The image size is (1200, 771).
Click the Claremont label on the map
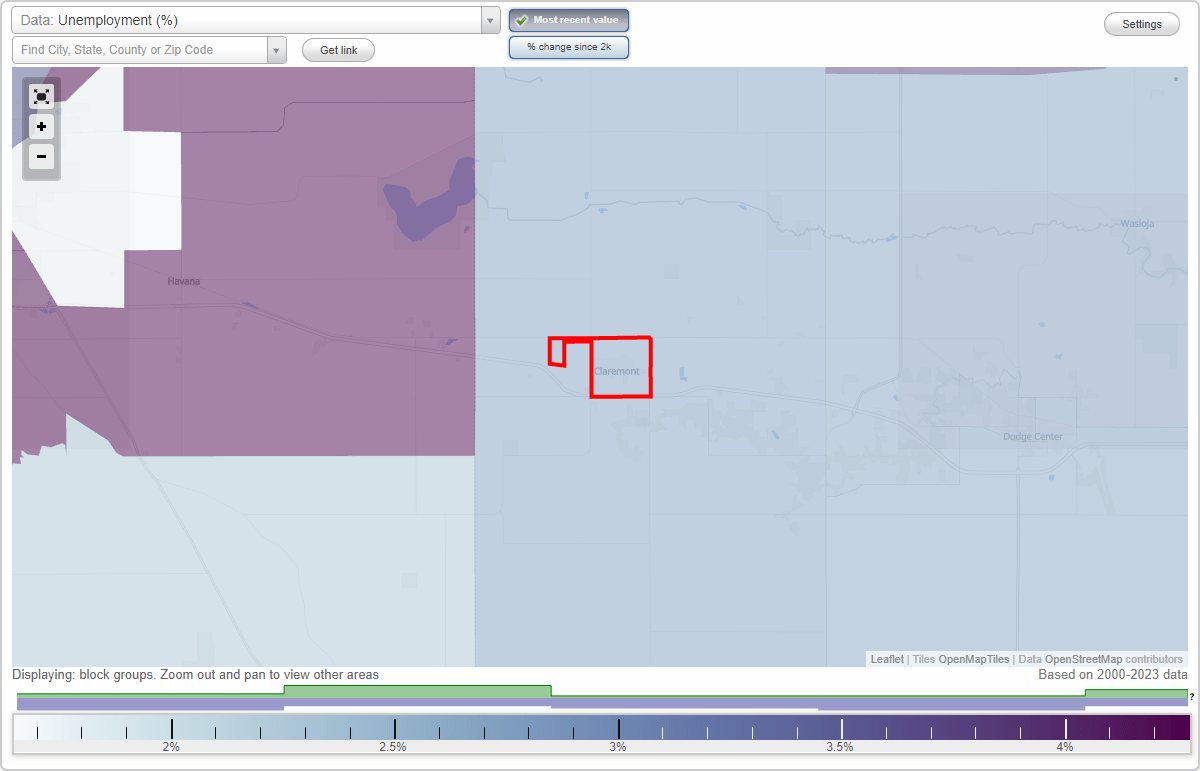tap(616, 371)
